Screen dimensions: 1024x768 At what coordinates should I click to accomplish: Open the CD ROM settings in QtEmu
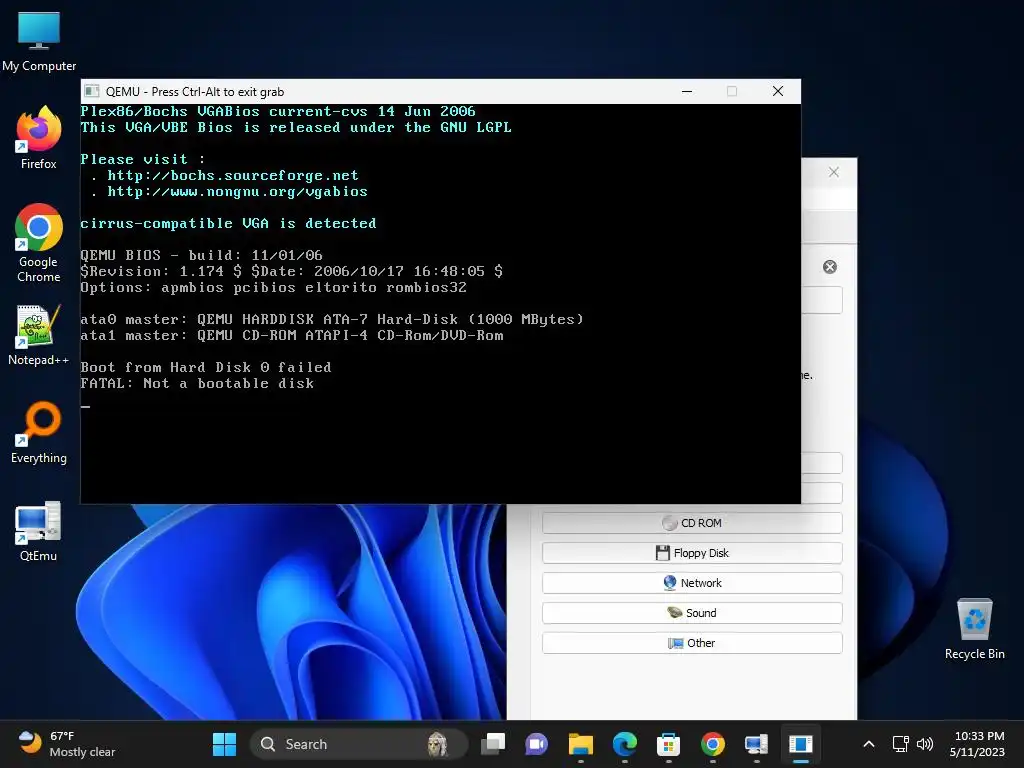click(692, 523)
